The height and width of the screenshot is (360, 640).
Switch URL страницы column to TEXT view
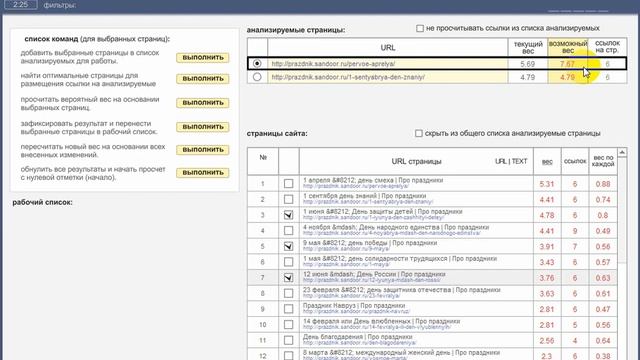click(520, 161)
